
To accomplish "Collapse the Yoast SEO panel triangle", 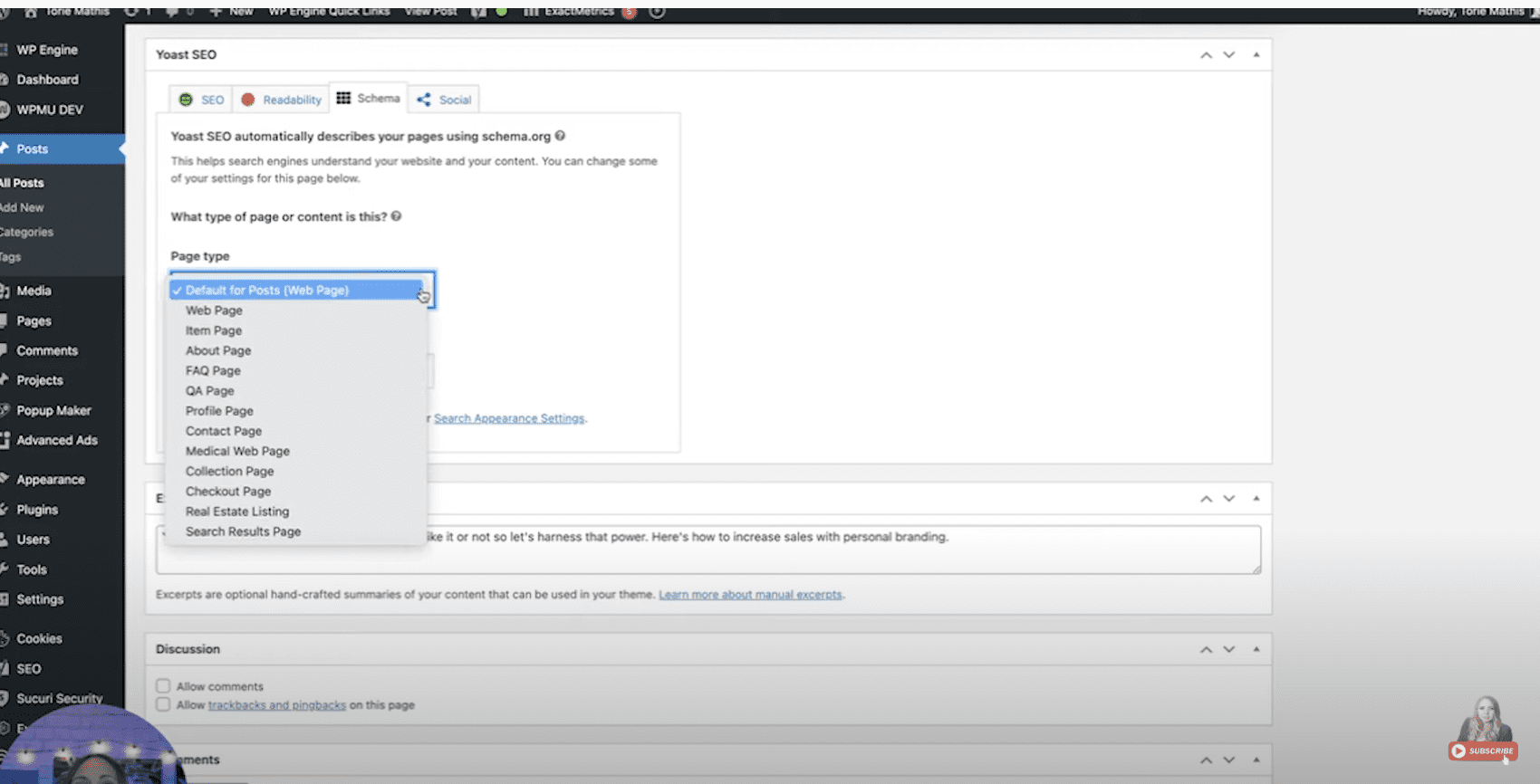I will click(1256, 55).
